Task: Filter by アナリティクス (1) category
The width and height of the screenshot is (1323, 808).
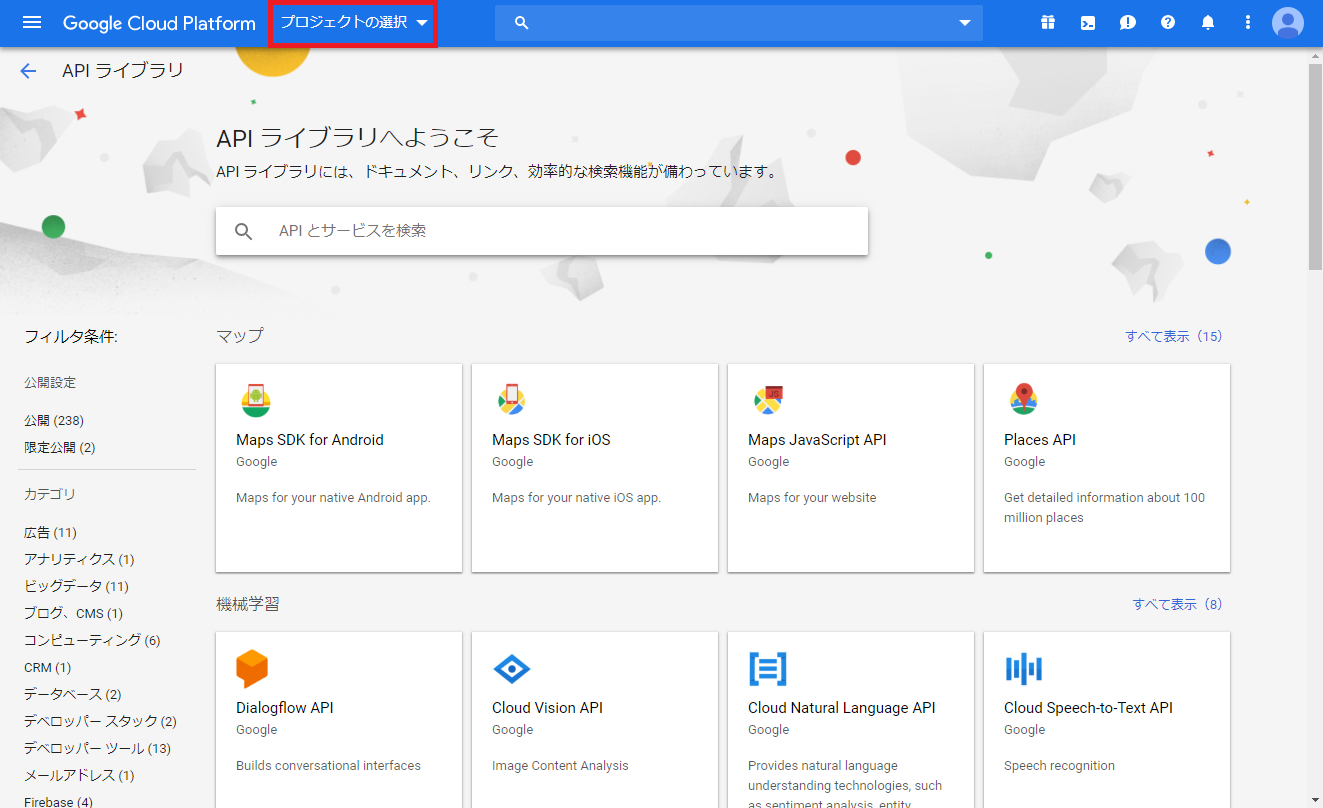Action: 79,560
